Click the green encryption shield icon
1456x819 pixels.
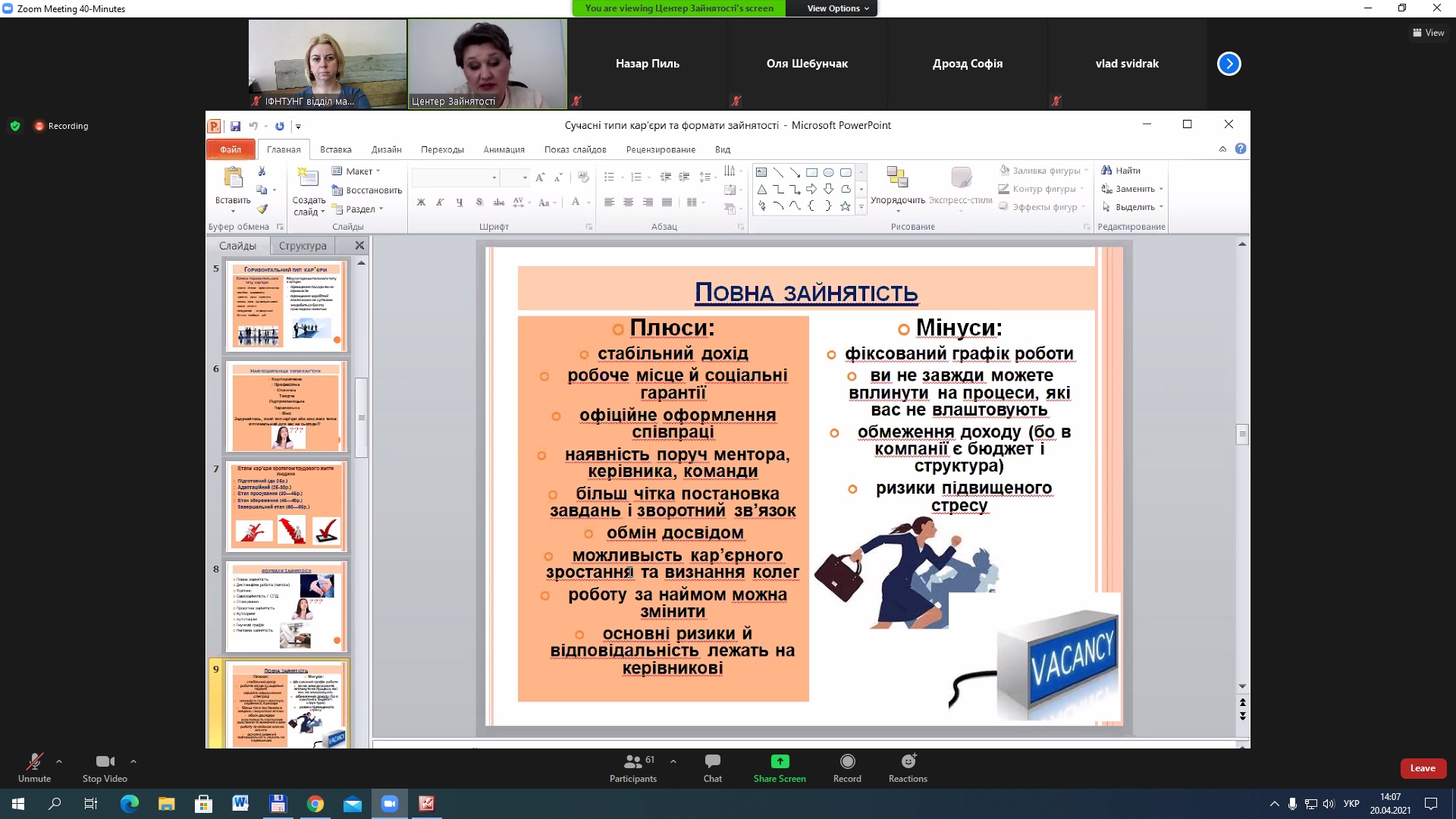[14, 126]
